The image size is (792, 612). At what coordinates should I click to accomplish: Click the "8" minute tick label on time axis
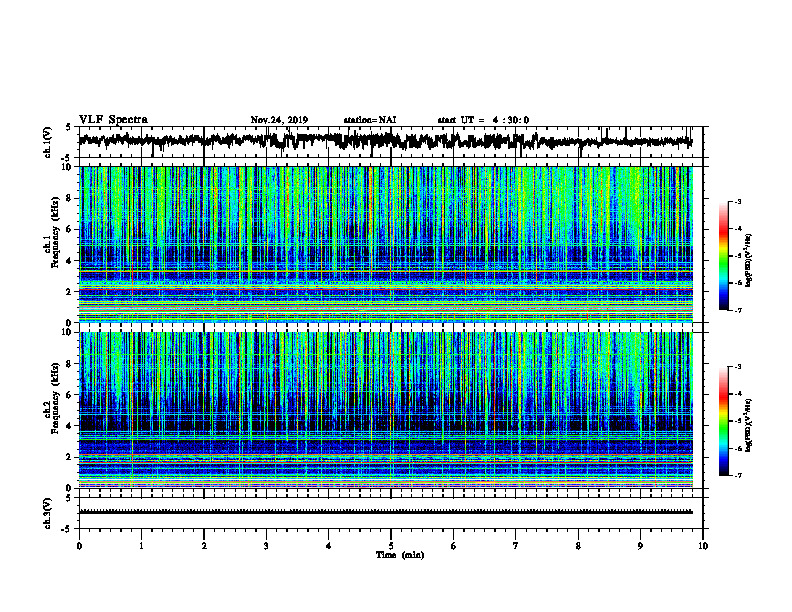pos(578,546)
